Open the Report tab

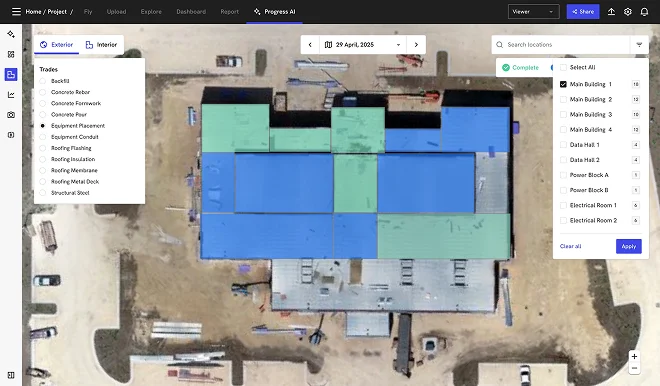pyautogui.click(x=229, y=12)
